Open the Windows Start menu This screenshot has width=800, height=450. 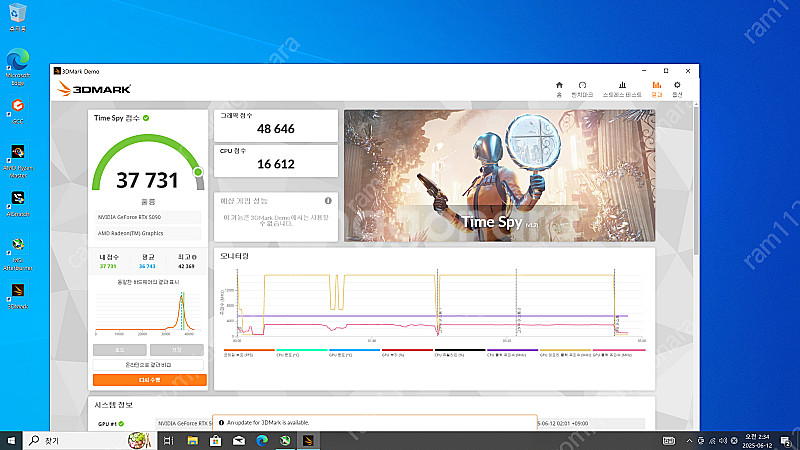11,440
